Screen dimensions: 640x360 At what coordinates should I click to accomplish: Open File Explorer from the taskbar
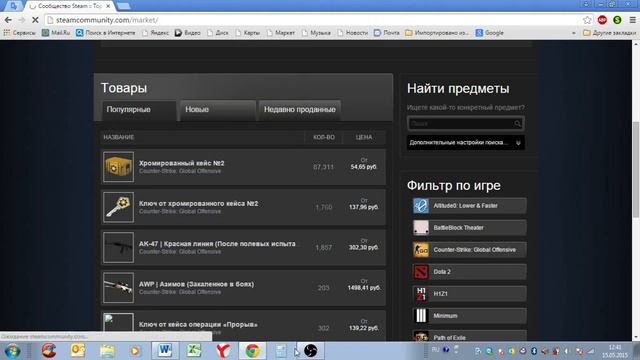tap(107, 351)
